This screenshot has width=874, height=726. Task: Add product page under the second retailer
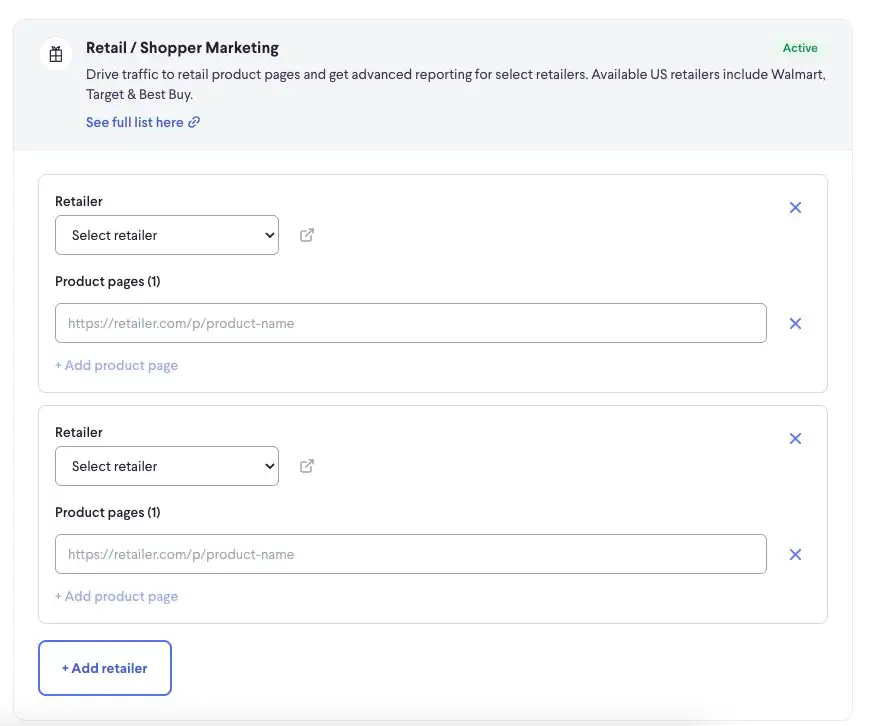(116, 596)
